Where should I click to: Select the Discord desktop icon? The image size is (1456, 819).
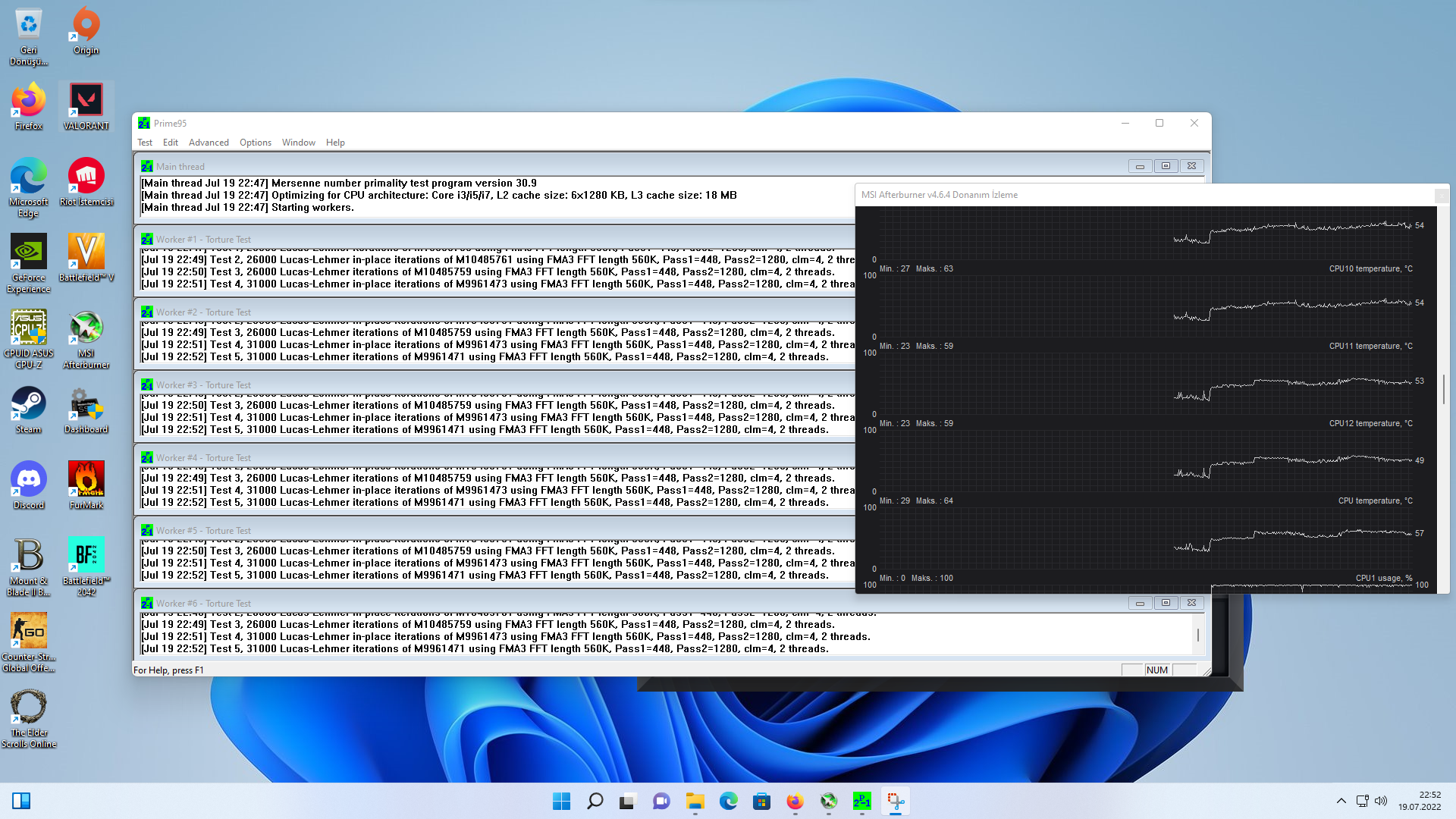click(x=29, y=484)
